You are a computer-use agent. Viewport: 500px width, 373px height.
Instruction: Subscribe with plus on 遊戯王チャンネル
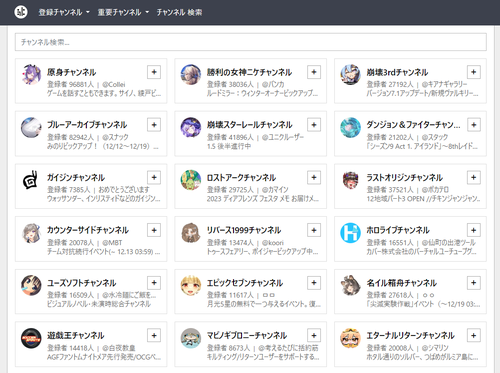point(154,335)
